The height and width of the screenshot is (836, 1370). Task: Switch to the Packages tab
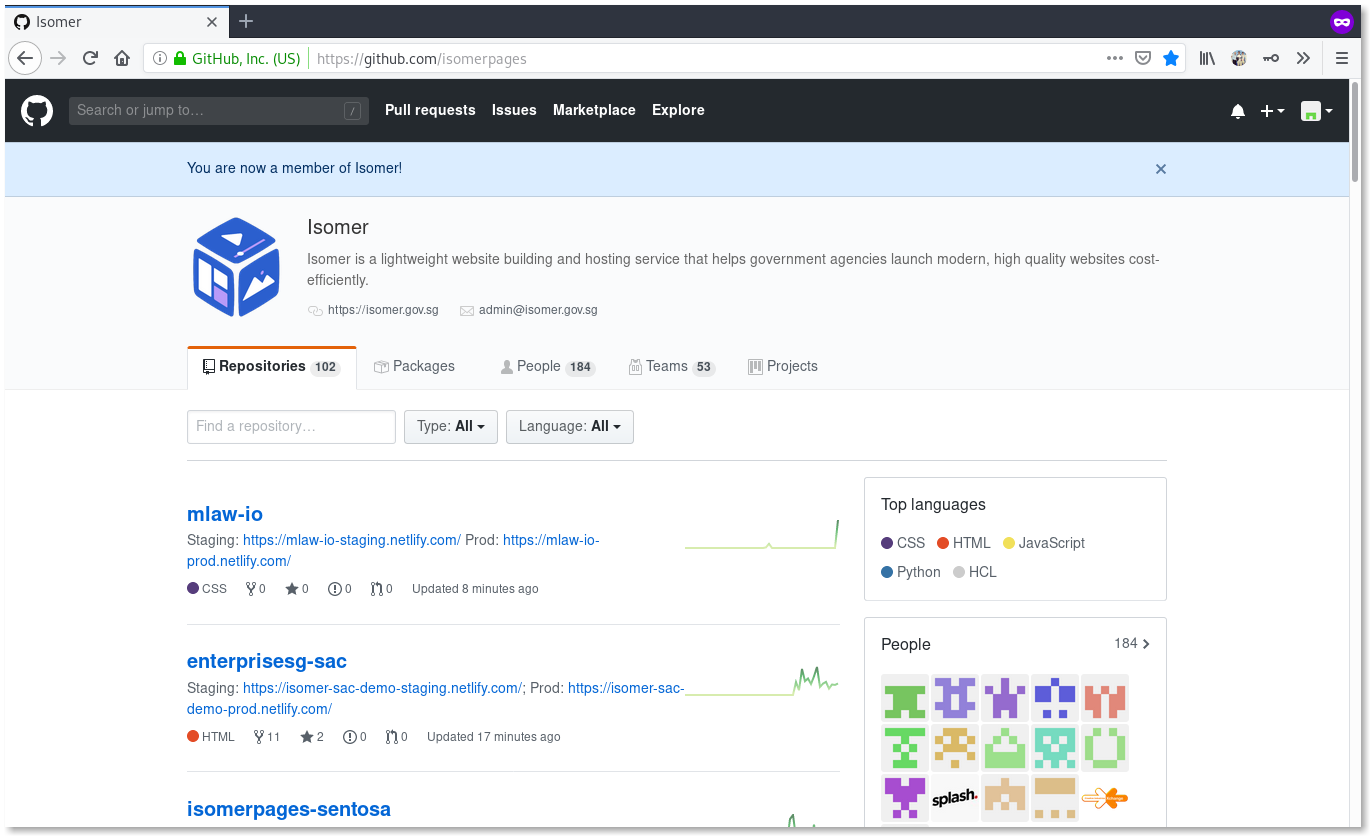click(x=414, y=367)
